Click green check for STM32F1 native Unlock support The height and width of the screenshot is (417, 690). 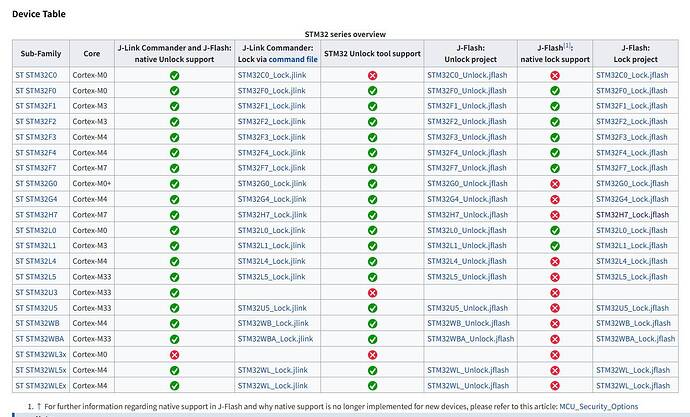(x=174, y=106)
